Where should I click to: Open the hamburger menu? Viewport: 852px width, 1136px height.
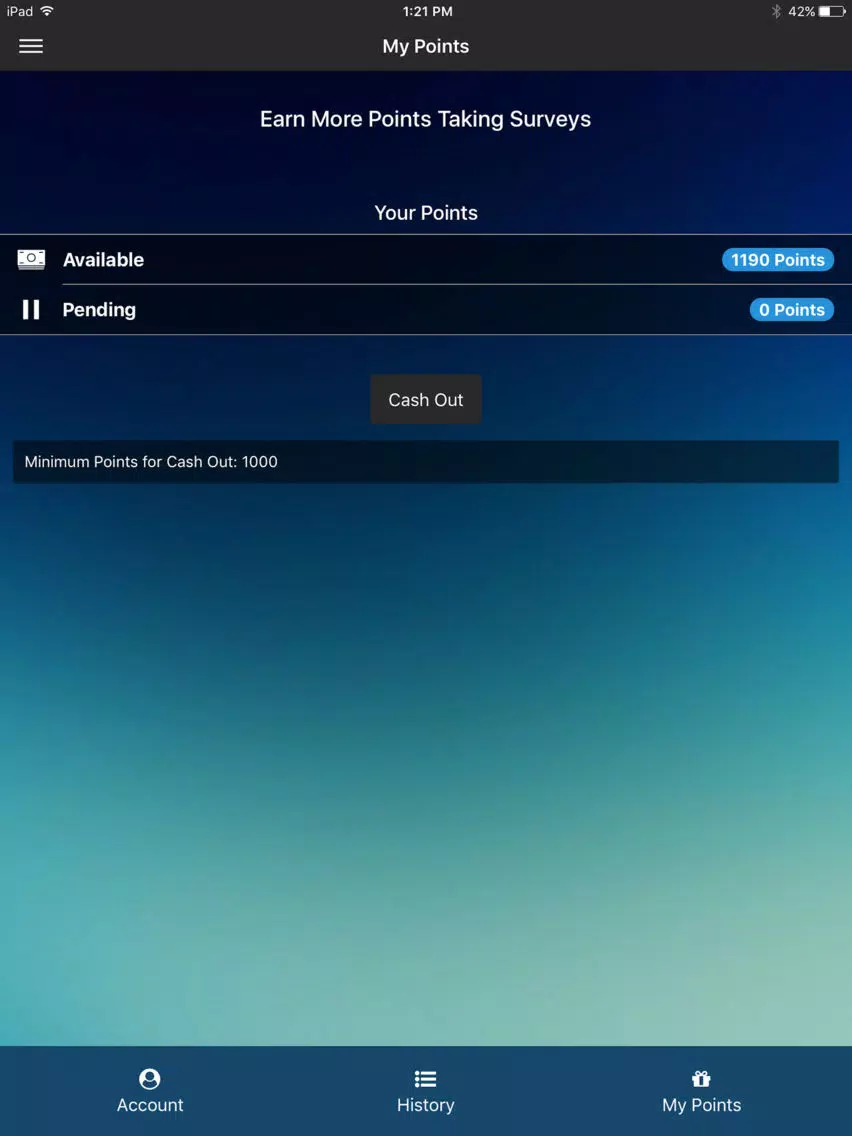[30, 46]
